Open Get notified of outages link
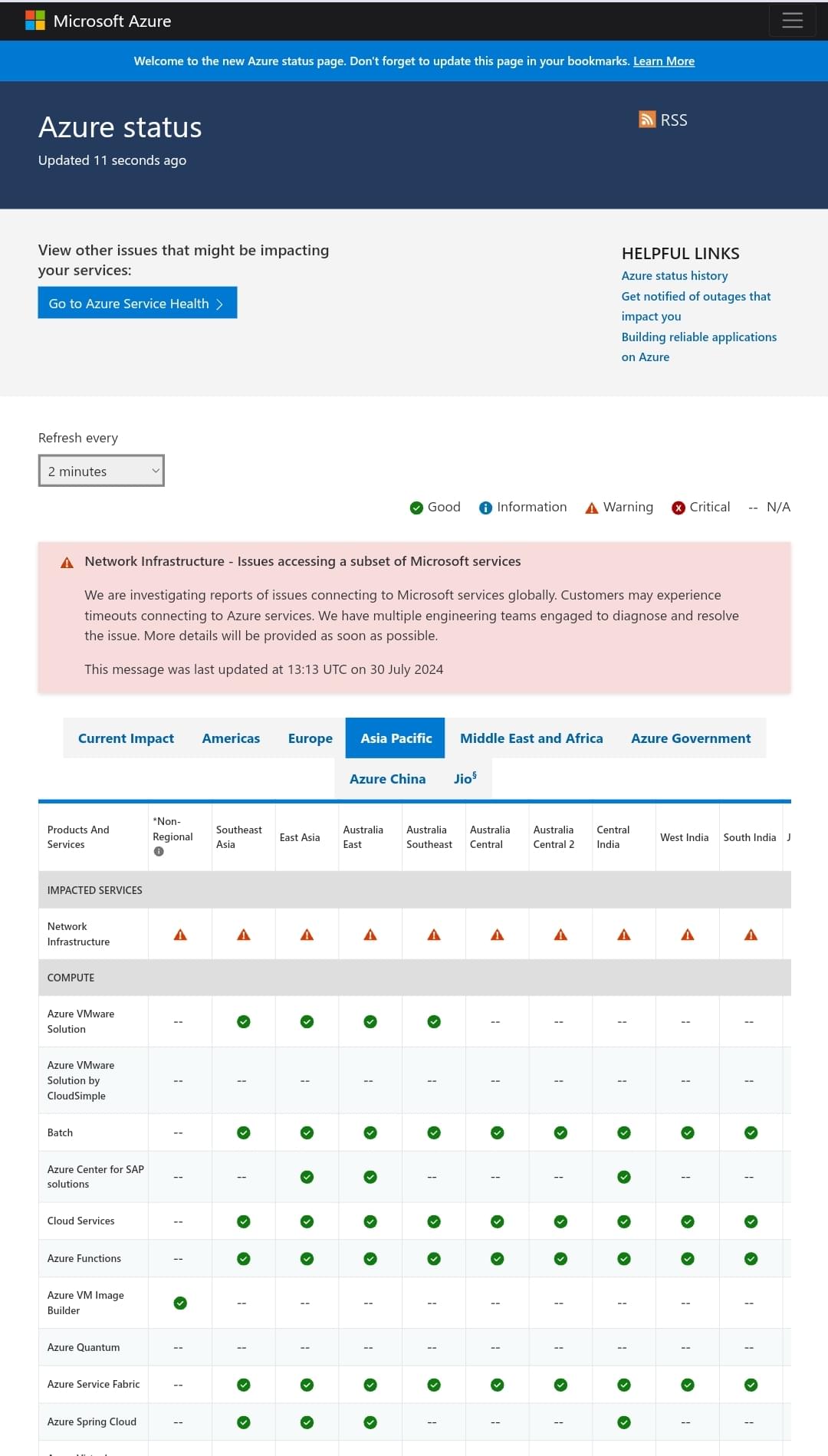The width and height of the screenshot is (828, 1456). click(x=696, y=306)
